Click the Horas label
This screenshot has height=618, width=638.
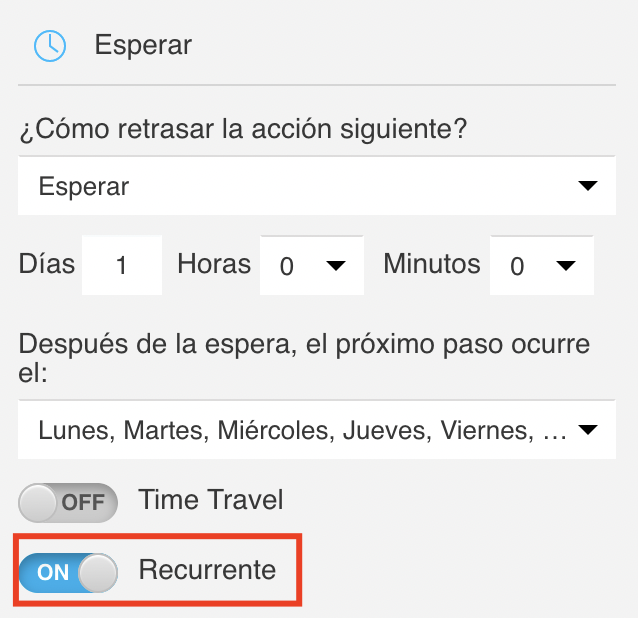coord(214,264)
